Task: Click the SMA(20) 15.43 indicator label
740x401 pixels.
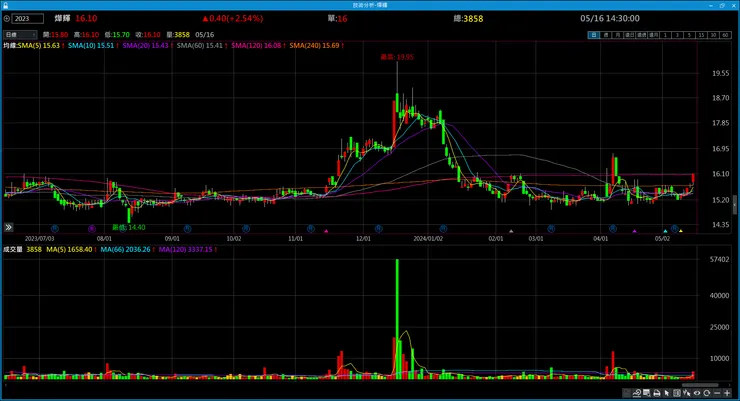Action: point(147,45)
